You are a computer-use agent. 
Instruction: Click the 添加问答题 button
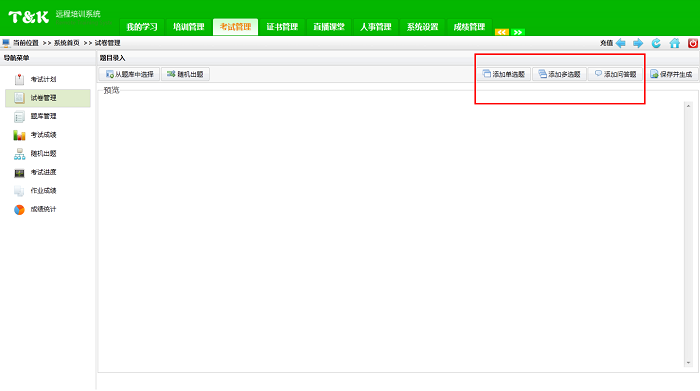tap(616, 74)
